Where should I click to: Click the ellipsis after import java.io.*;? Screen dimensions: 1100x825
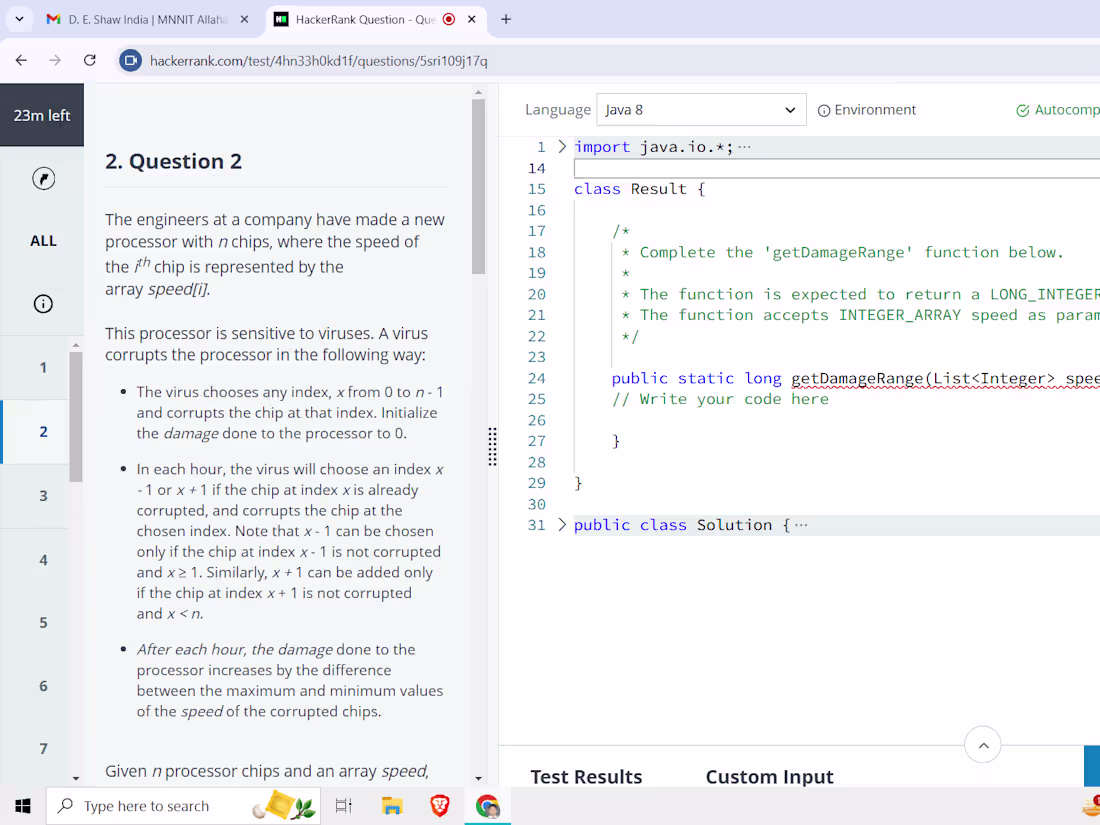pos(744,147)
